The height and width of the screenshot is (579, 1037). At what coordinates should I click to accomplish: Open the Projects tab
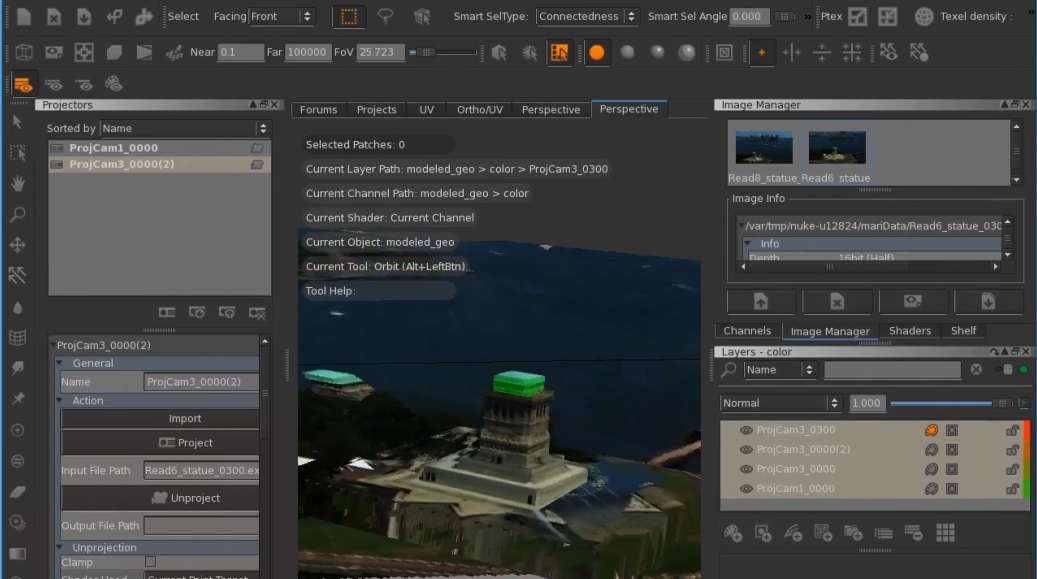click(x=376, y=110)
